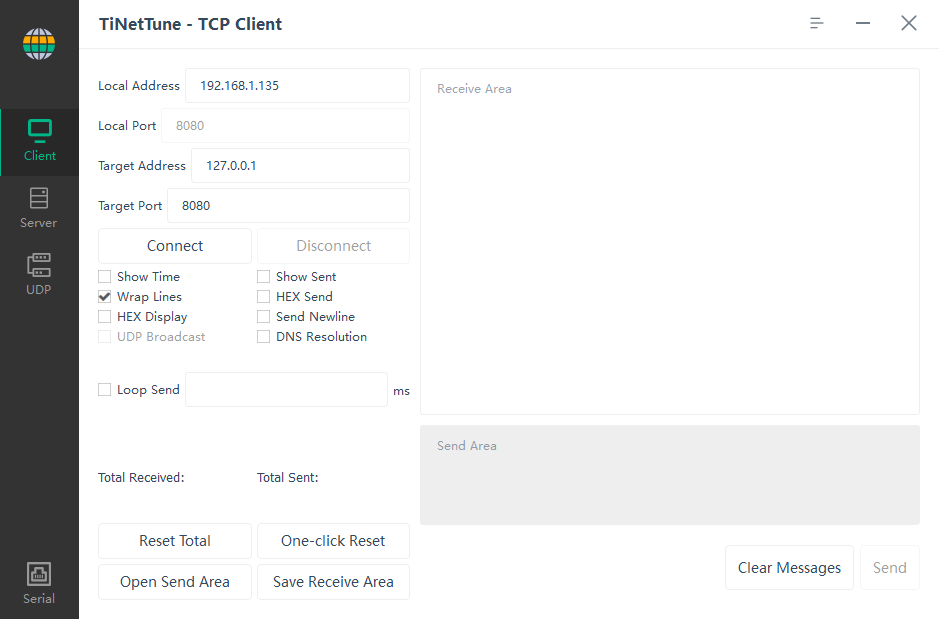Switch to Server mode in the sidebar

(x=39, y=208)
